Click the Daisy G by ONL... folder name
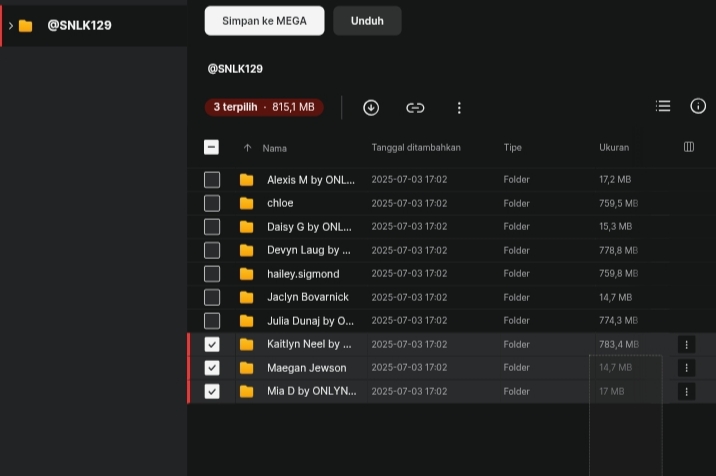 point(309,227)
